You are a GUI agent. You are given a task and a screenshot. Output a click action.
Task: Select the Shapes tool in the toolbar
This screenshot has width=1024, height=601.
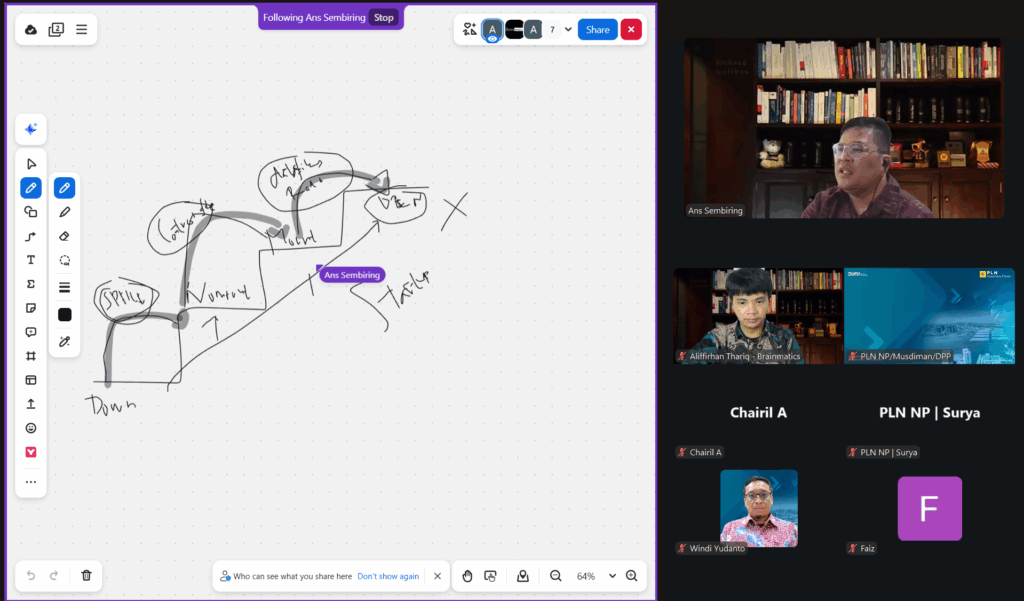tap(31, 212)
